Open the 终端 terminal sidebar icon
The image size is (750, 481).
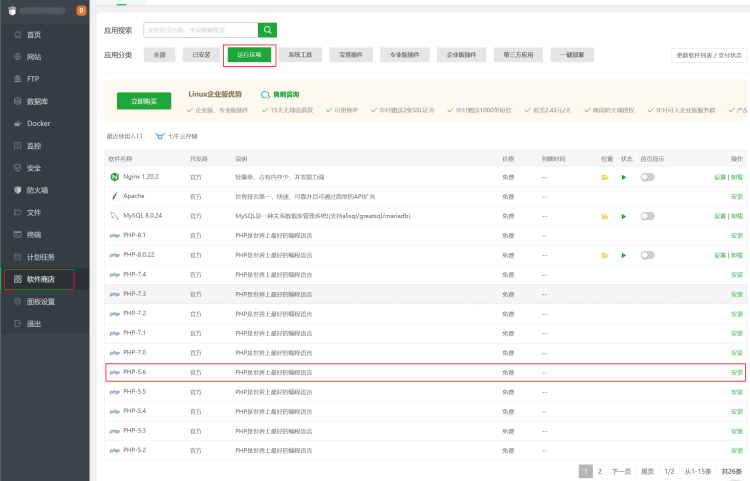(18, 234)
